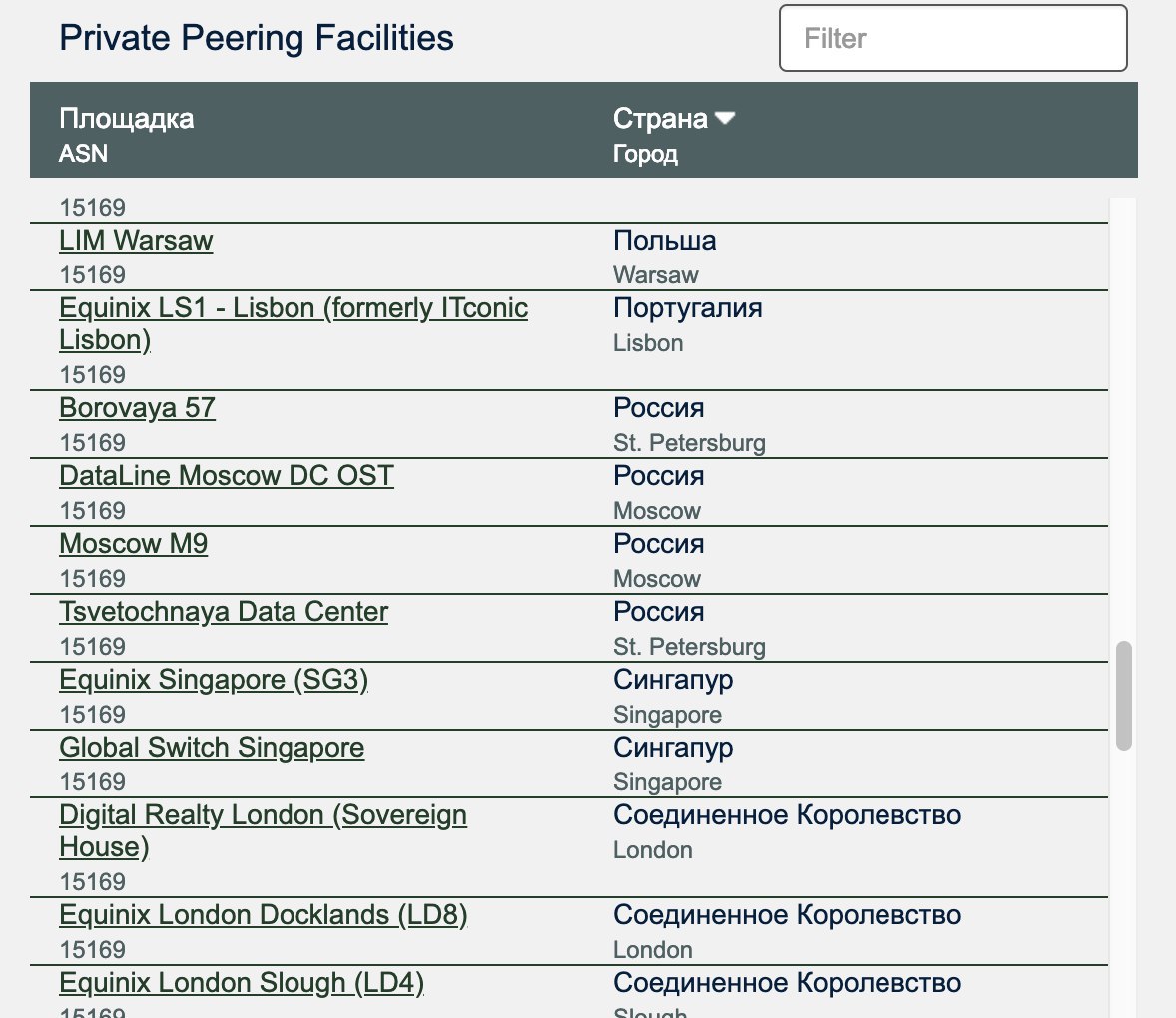Click the Filter input field
1176x1018 pixels.
click(x=952, y=38)
